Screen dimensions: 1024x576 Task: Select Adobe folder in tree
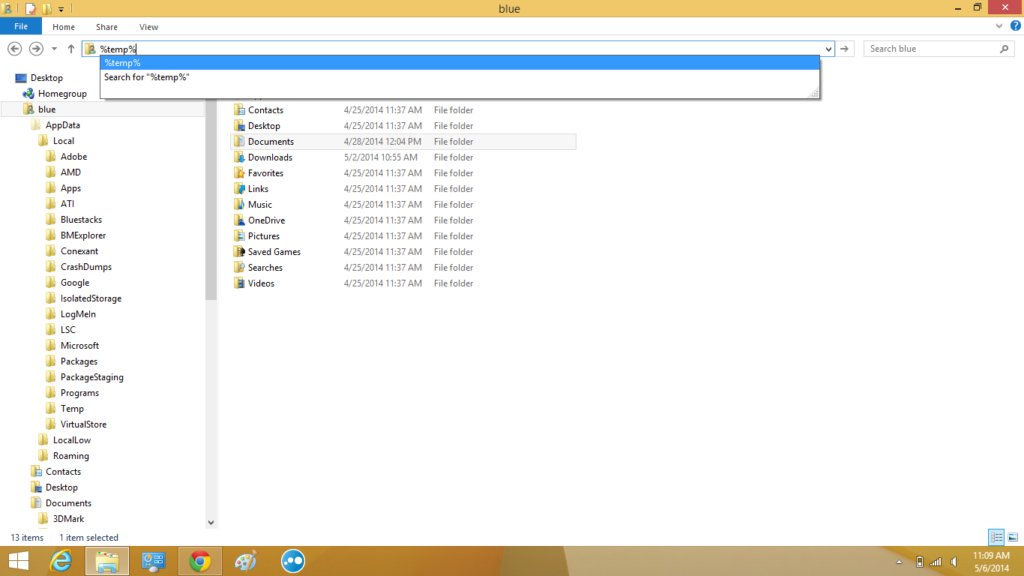tap(74, 157)
